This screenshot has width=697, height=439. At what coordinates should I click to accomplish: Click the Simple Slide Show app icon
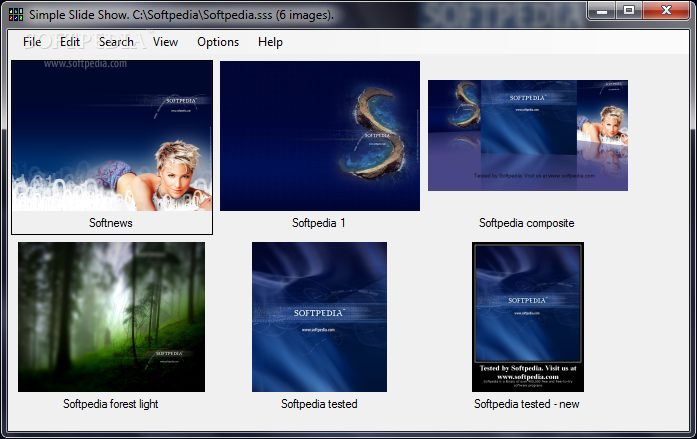tap(16, 15)
